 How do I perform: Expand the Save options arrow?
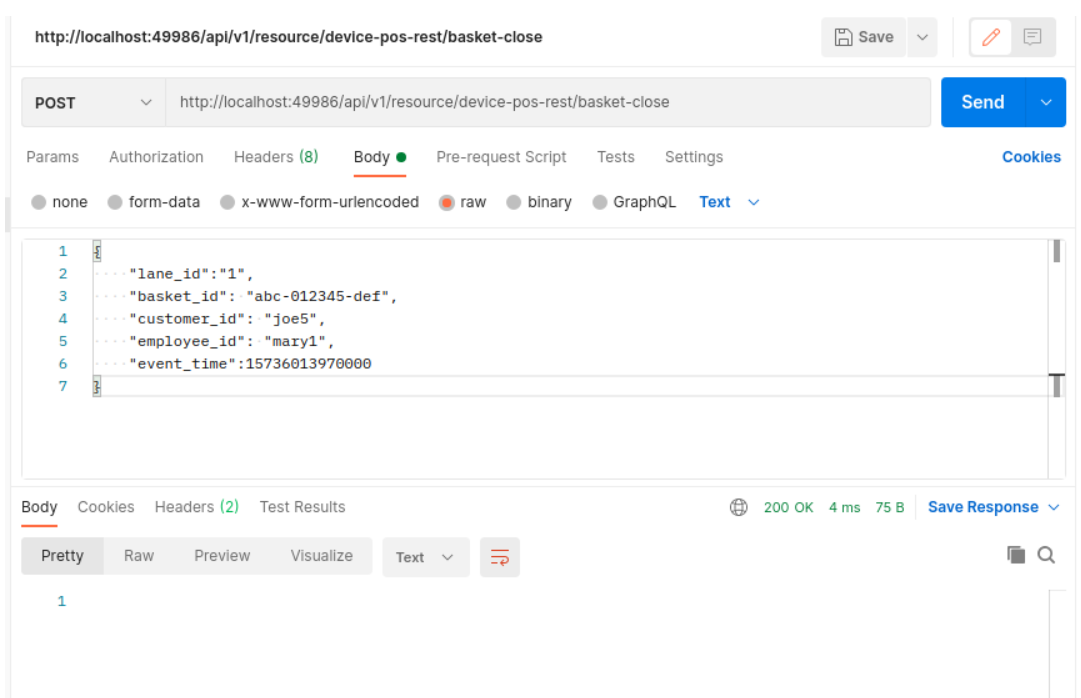[922, 37]
